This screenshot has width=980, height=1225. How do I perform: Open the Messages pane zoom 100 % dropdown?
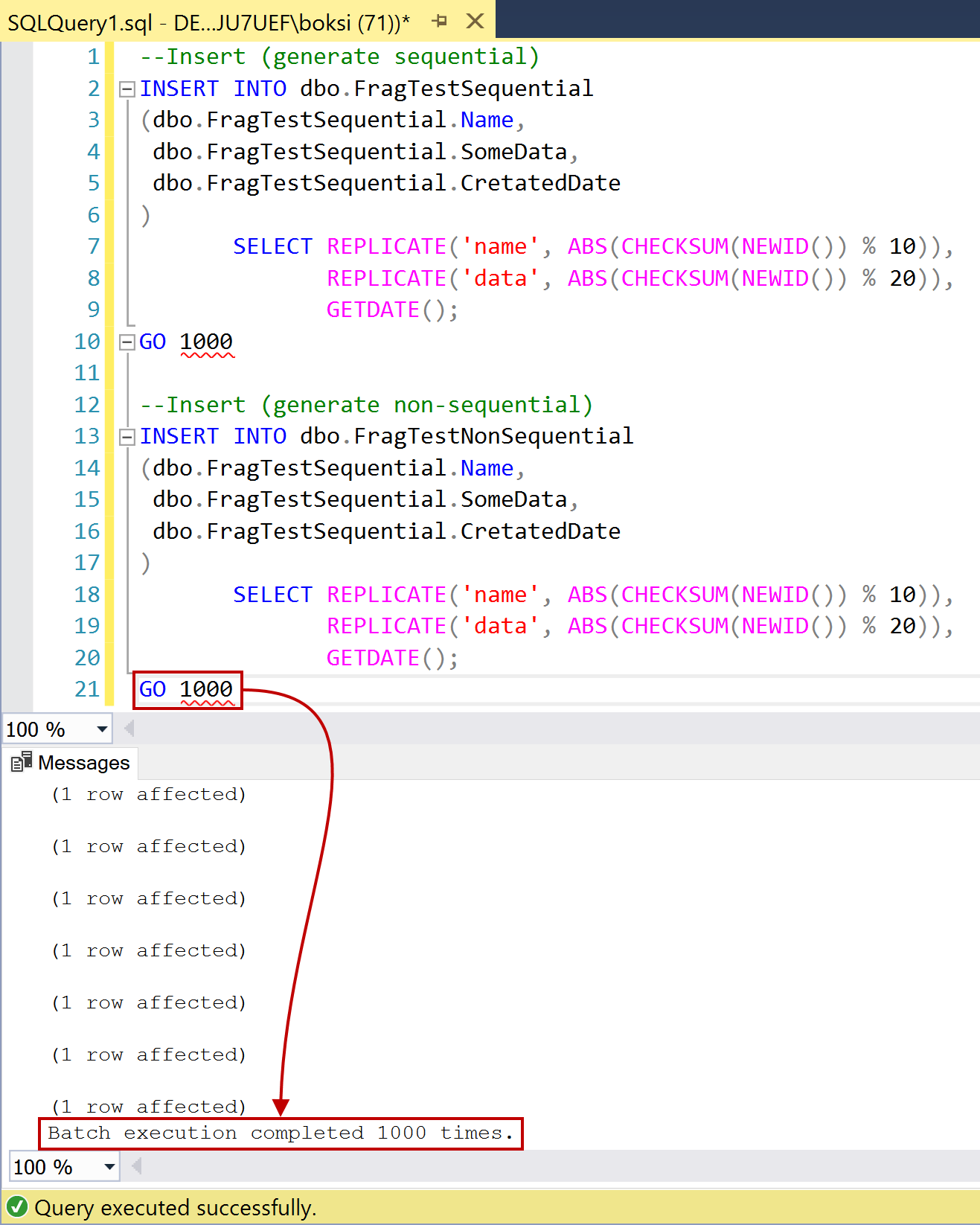click(109, 1166)
